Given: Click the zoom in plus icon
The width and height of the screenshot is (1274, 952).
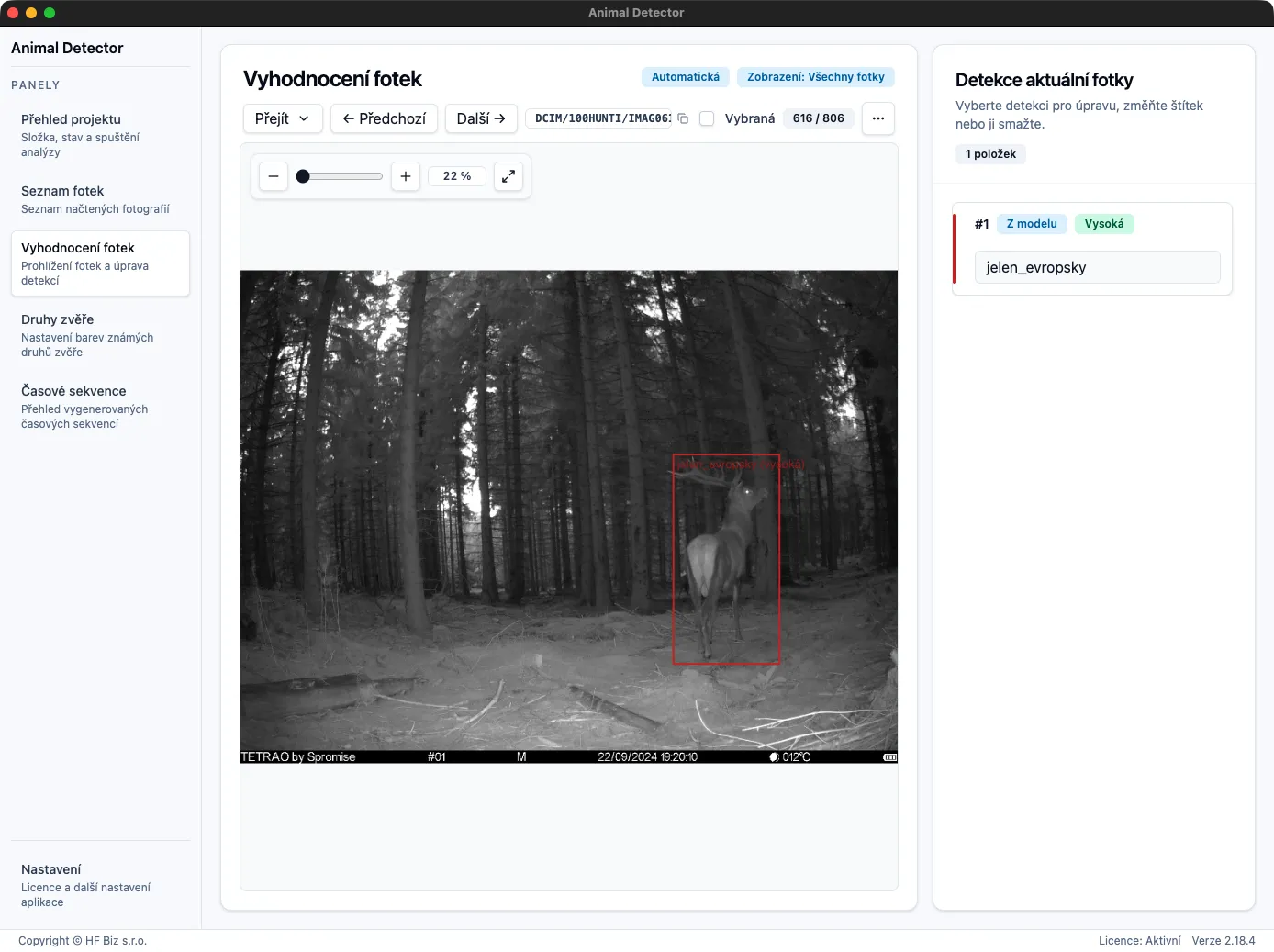Looking at the screenshot, I should (406, 176).
